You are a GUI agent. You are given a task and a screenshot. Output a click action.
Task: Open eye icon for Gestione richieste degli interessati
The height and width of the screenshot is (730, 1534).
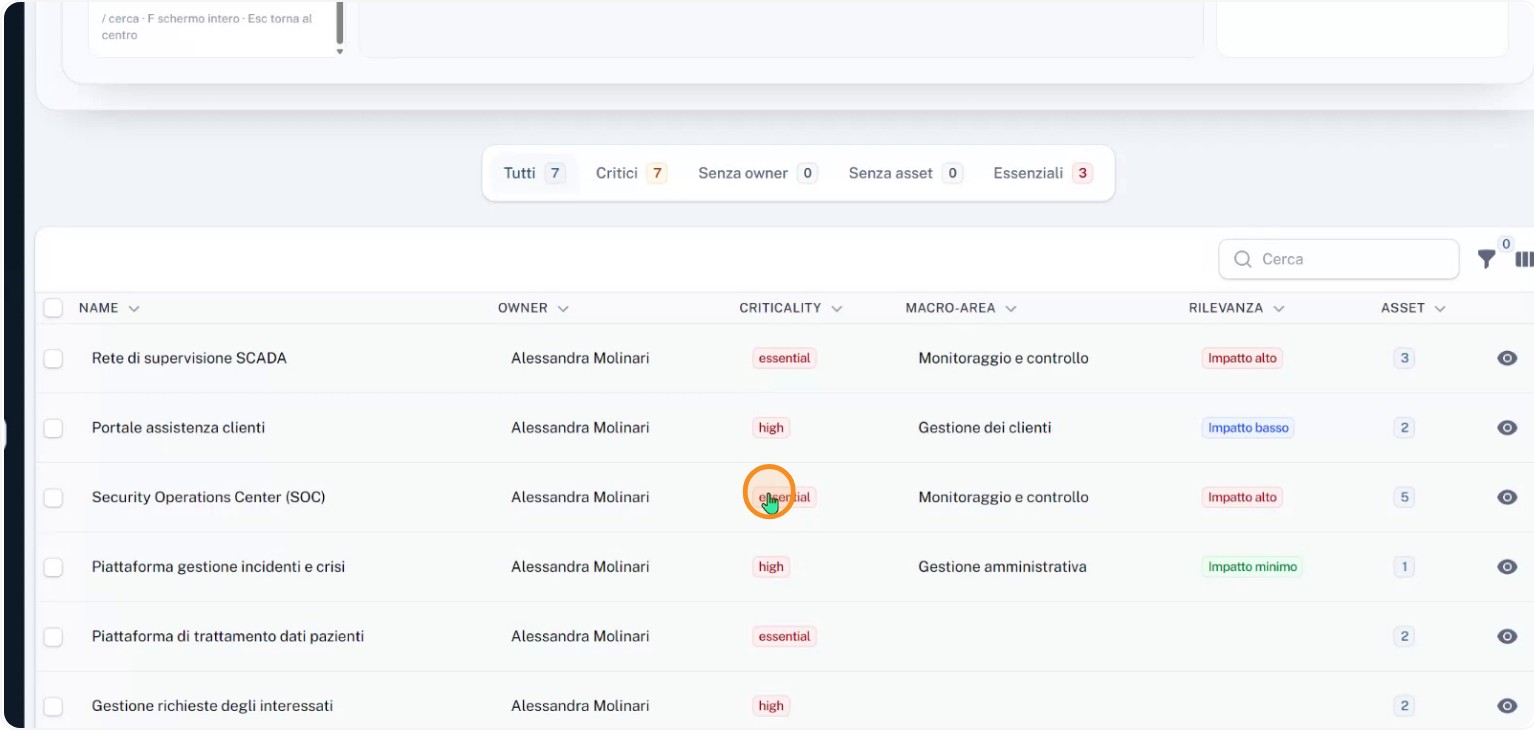(1507, 706)
